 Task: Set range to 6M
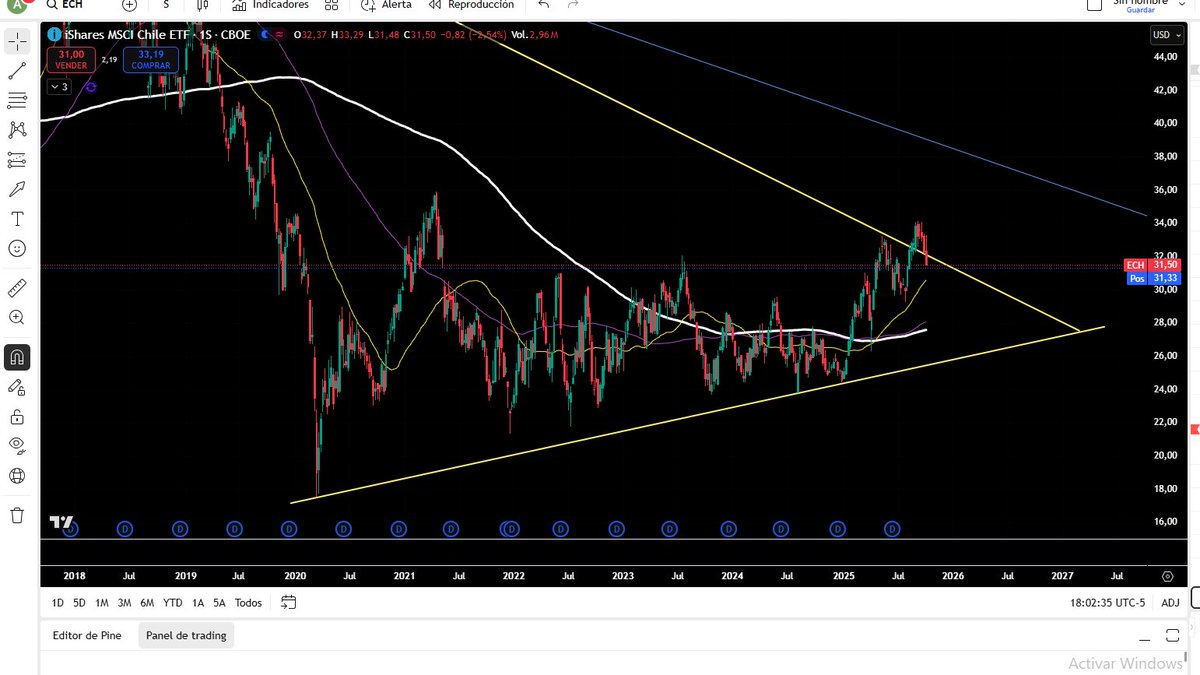coord(147,603)
